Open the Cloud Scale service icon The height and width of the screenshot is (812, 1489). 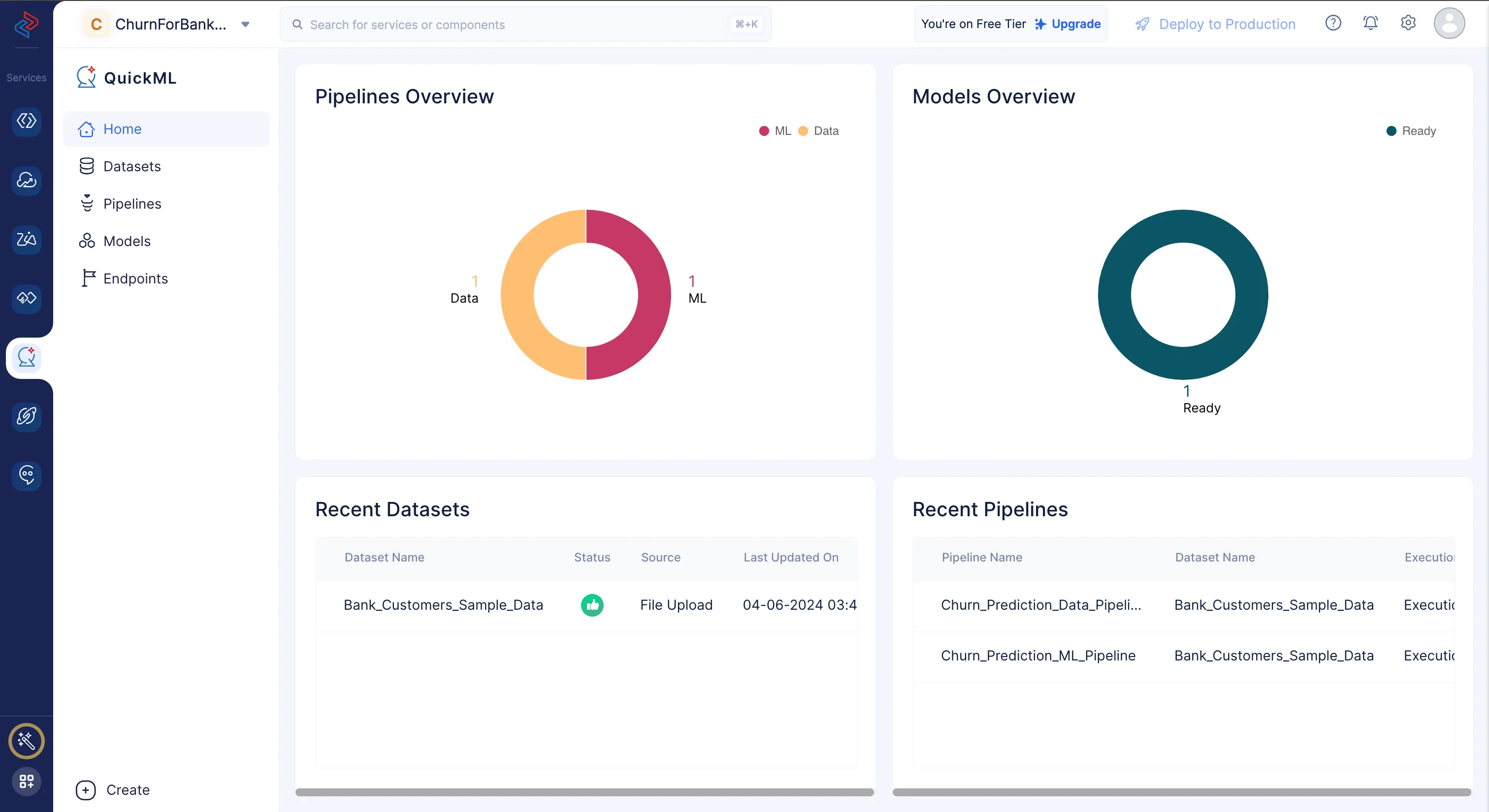pos(27,181)
